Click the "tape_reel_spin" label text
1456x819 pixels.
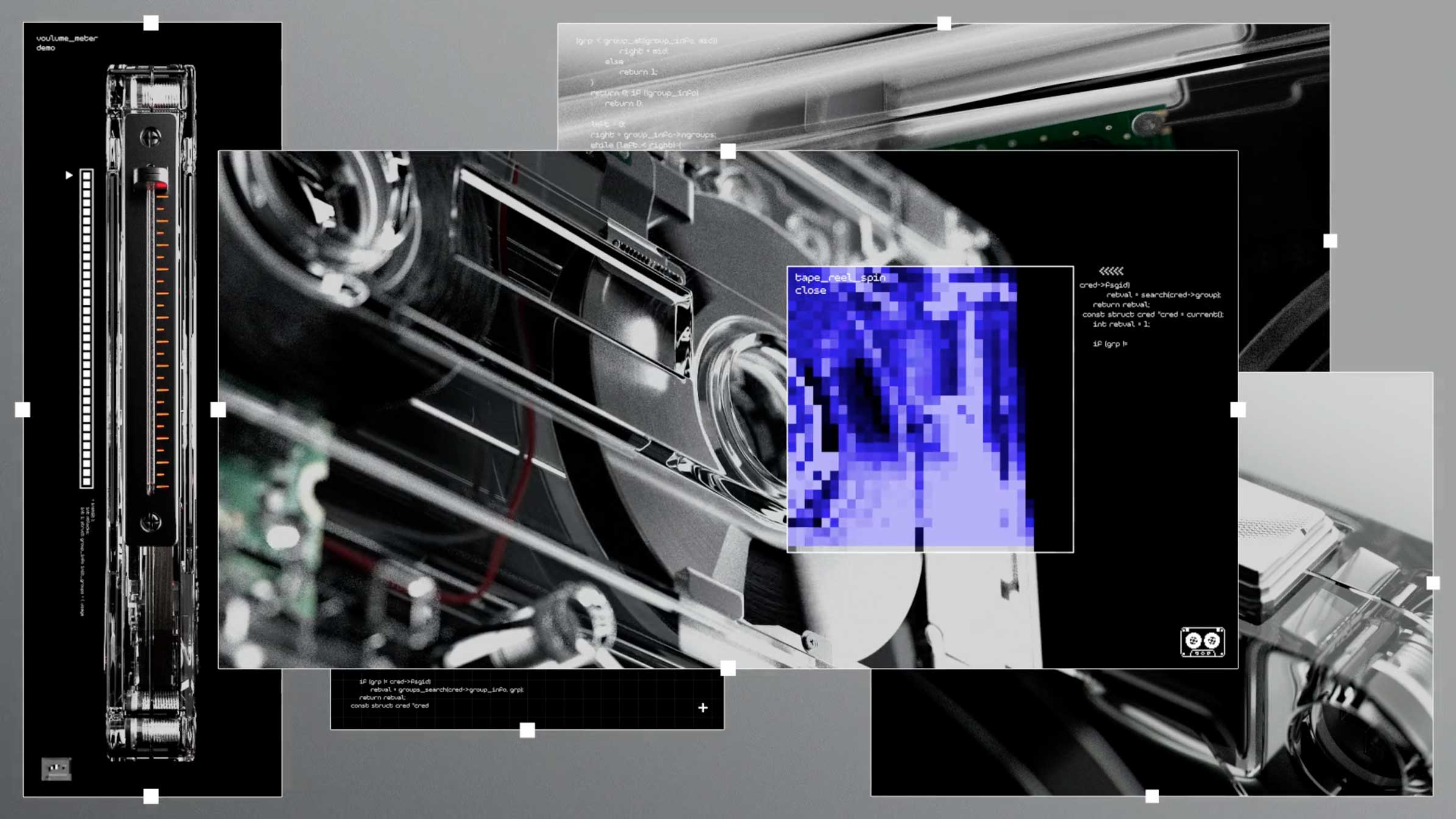(x=840, y=278)
